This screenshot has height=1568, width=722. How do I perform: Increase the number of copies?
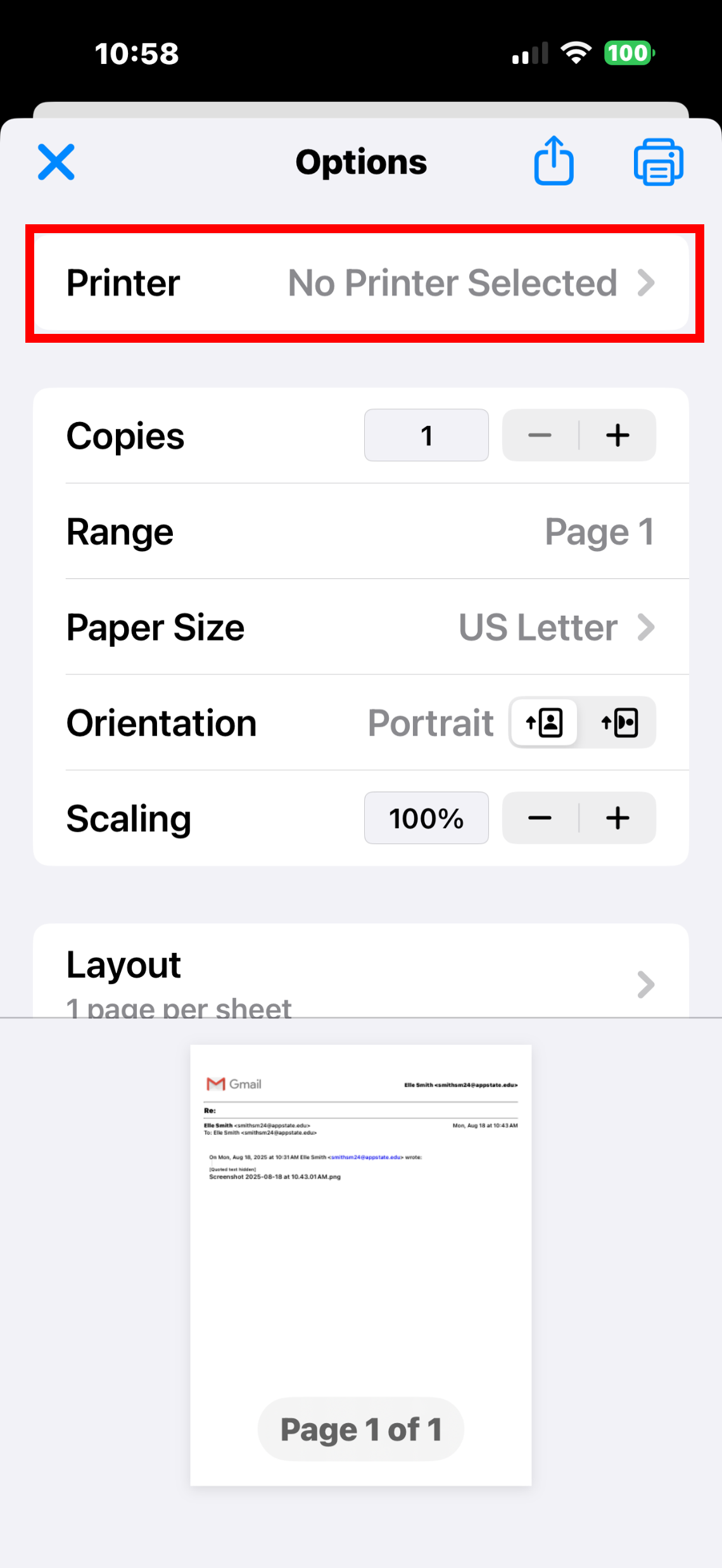tap(617, 435)
